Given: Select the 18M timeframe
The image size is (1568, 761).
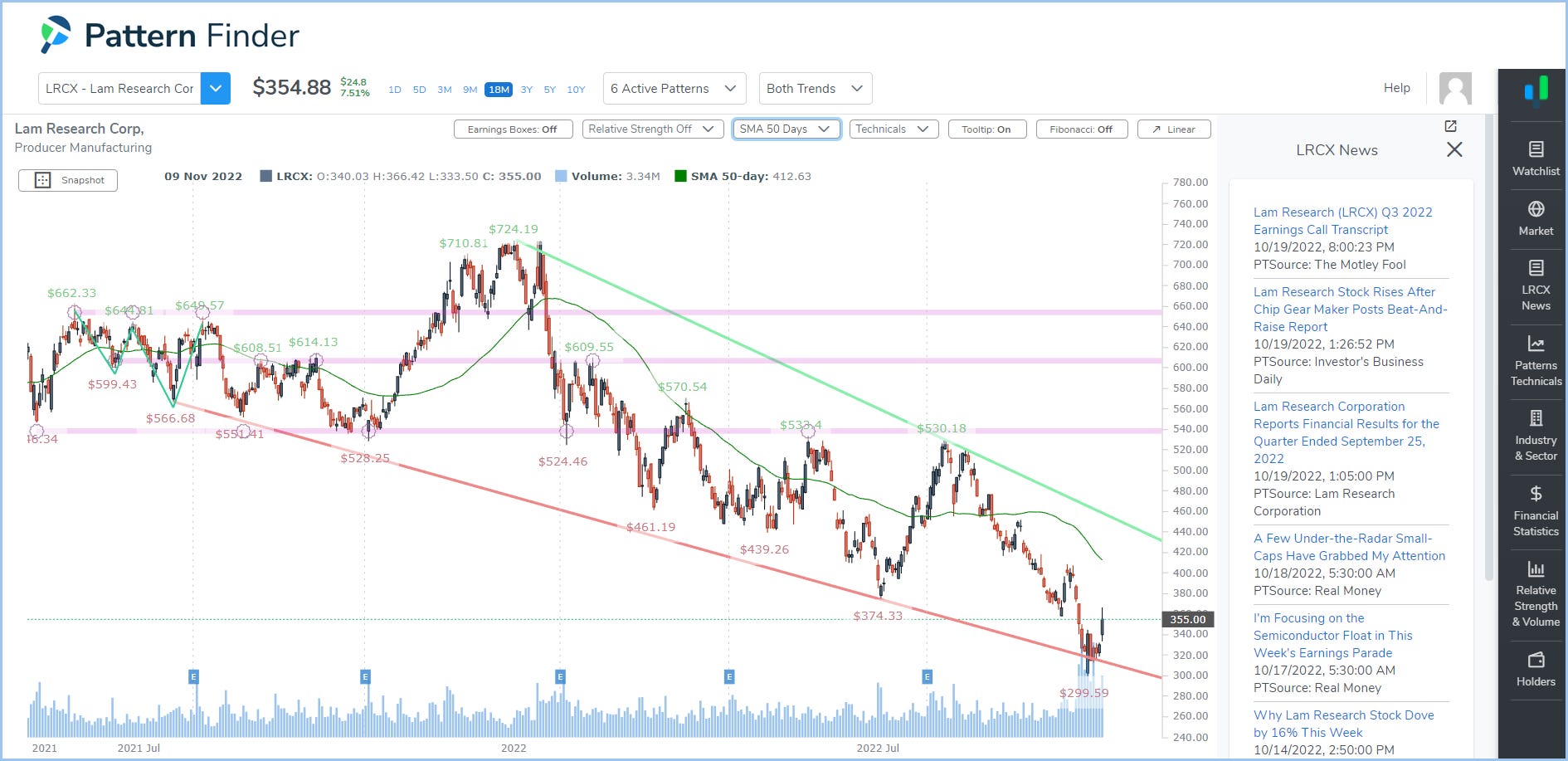Looking at the screenshot, I should coord(499,90).
